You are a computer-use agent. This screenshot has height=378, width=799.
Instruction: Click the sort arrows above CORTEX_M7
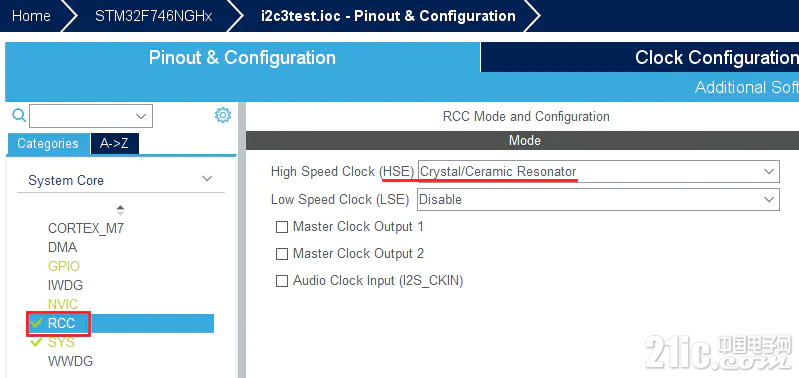(120, 210)
